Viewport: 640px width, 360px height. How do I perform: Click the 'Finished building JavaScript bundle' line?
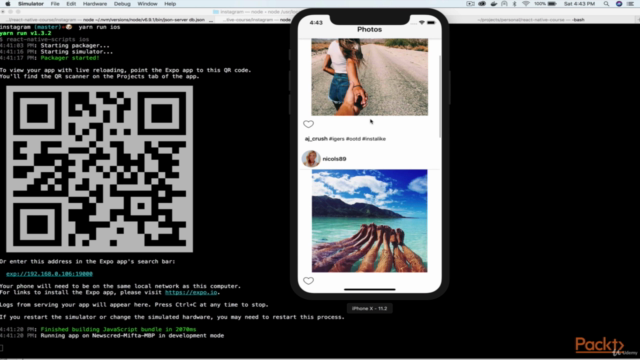tap(118, 329)
